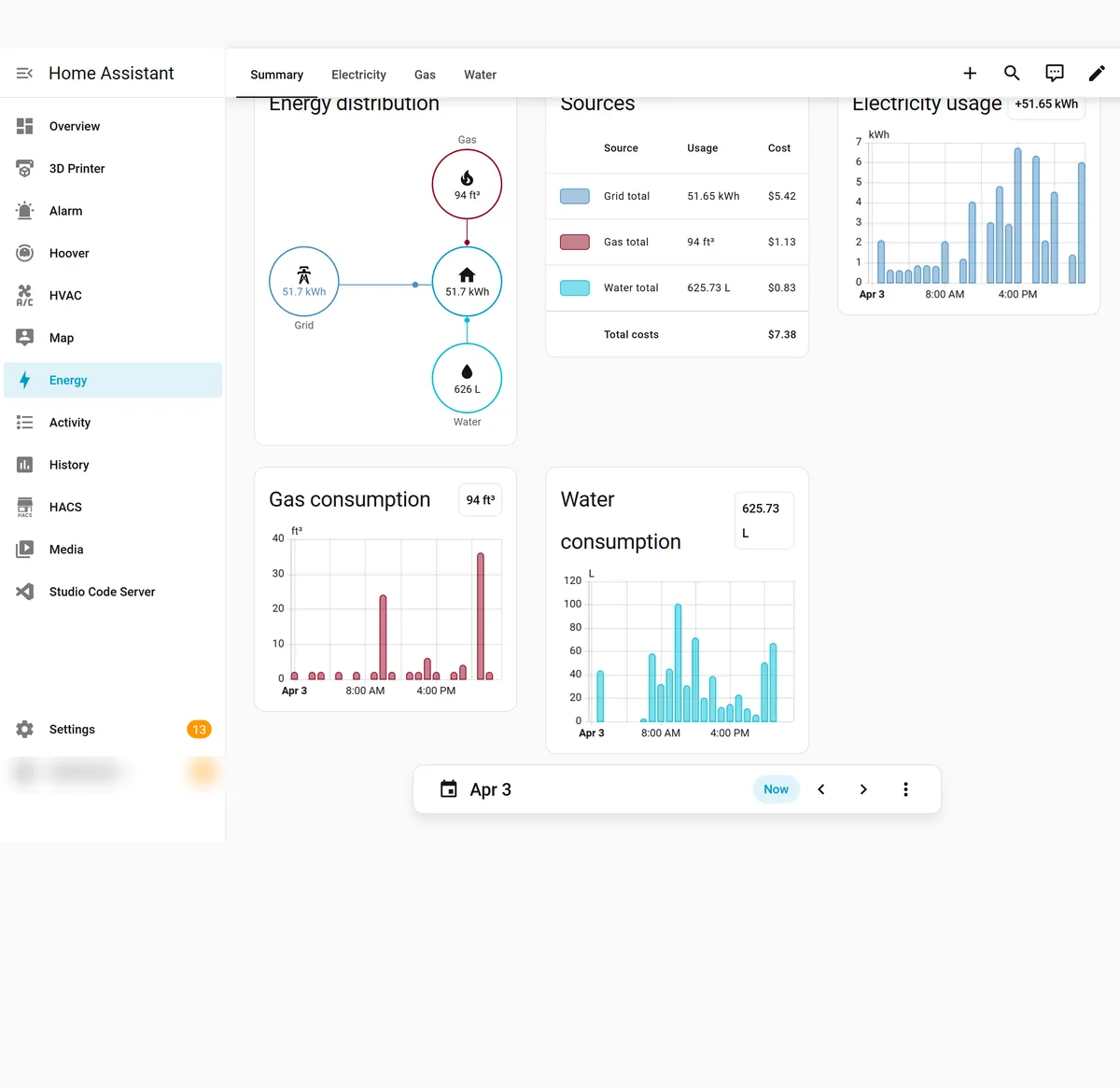The width and height of the screenshot is (1120, 1088).
Task: Open the three-dot period options menu
Action: point(905,789)
